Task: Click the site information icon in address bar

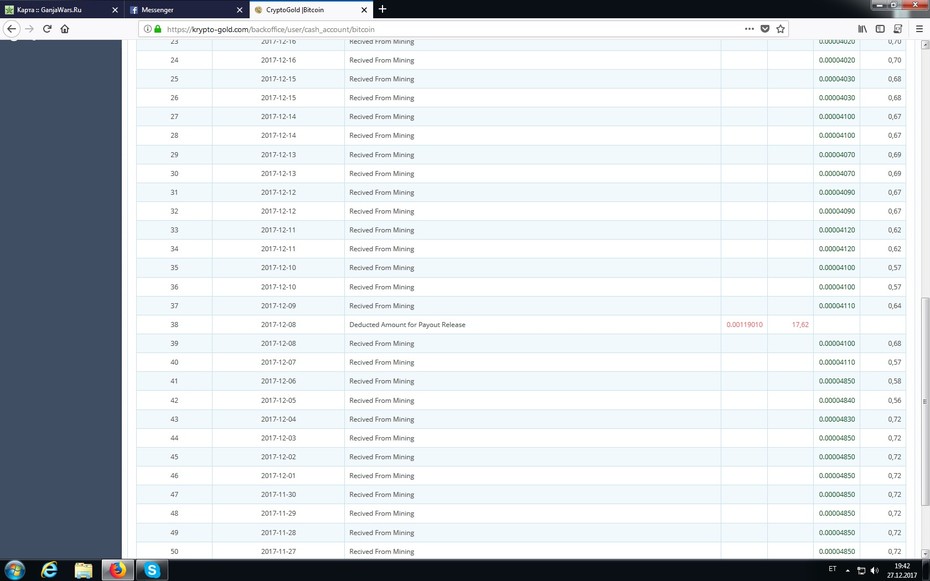Action: coord(147,28)
